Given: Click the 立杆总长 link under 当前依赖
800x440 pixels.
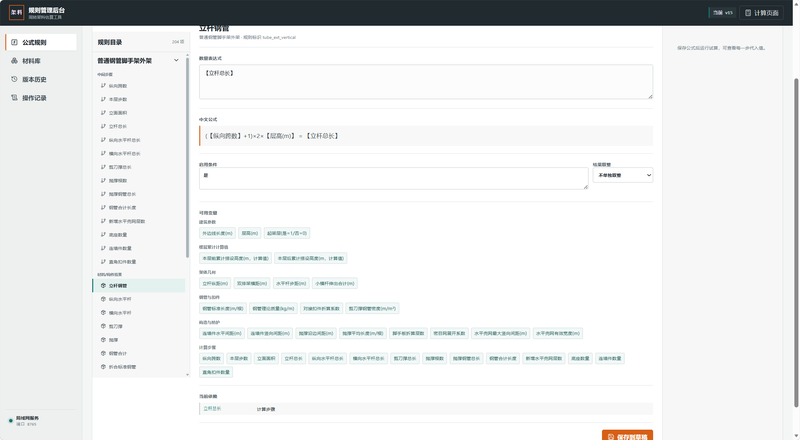Looking at the screenshot, I should pyautogui.click(x=212, y=409).
